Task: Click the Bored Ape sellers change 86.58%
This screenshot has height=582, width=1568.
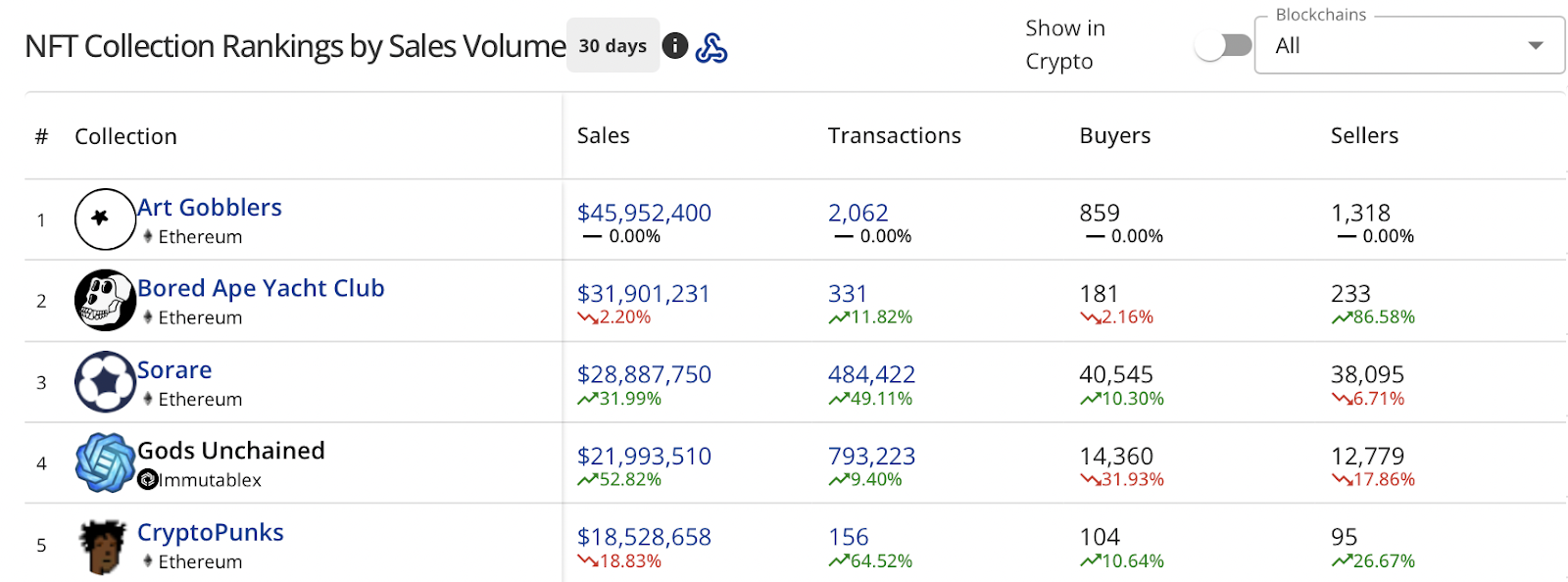Action: [1374, 317]
